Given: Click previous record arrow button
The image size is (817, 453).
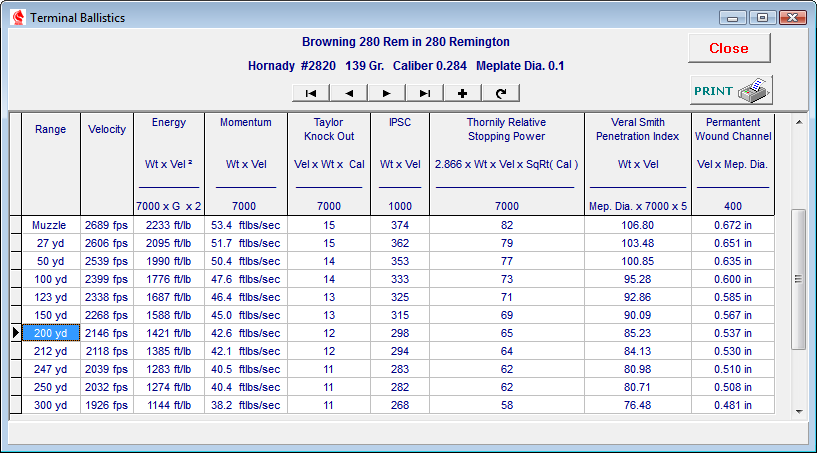Looking at the screenshot, I should (349, 93).
